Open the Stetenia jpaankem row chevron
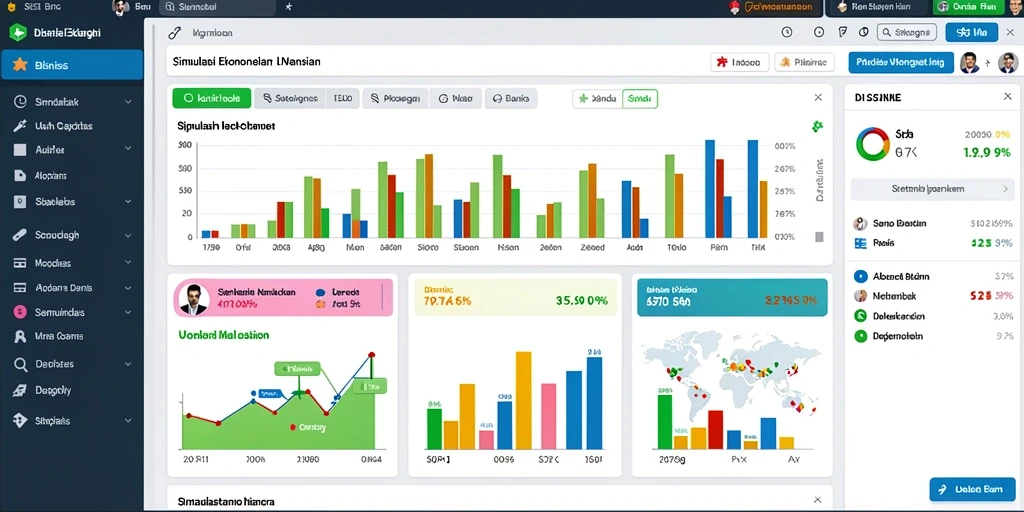Viewport: 1024px width, 512px height. coord(1005,189)
